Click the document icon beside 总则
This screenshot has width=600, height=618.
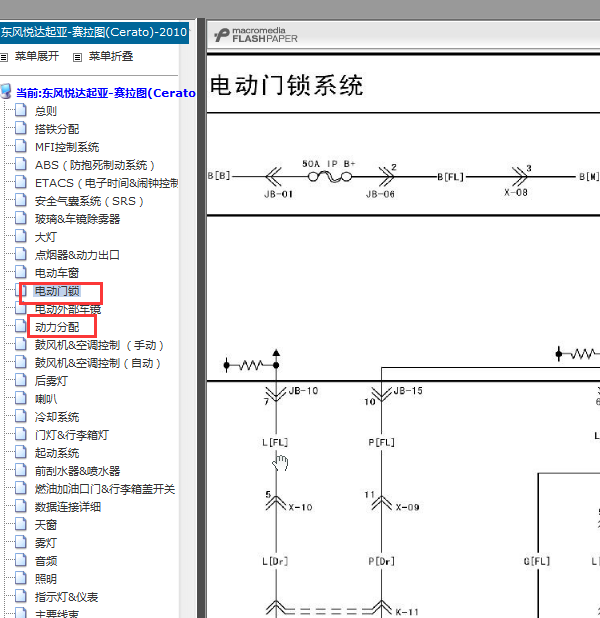point(21,110)
